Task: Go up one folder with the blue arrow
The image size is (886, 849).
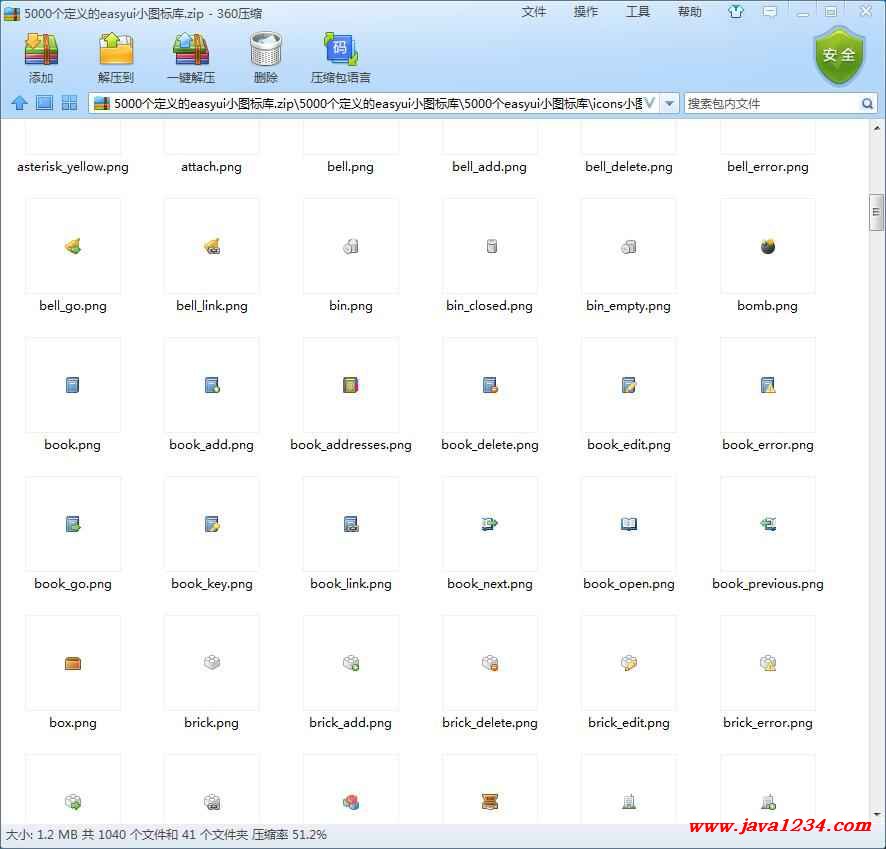Action: [19, 103]
